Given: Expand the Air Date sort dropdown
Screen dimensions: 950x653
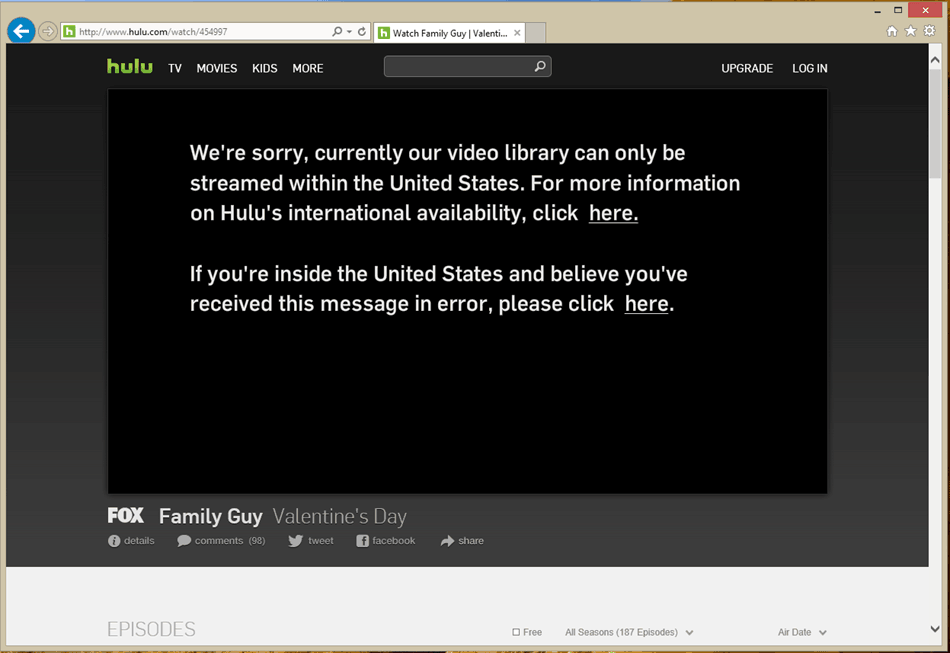Looking at the screenshot, I should [802, 632].
